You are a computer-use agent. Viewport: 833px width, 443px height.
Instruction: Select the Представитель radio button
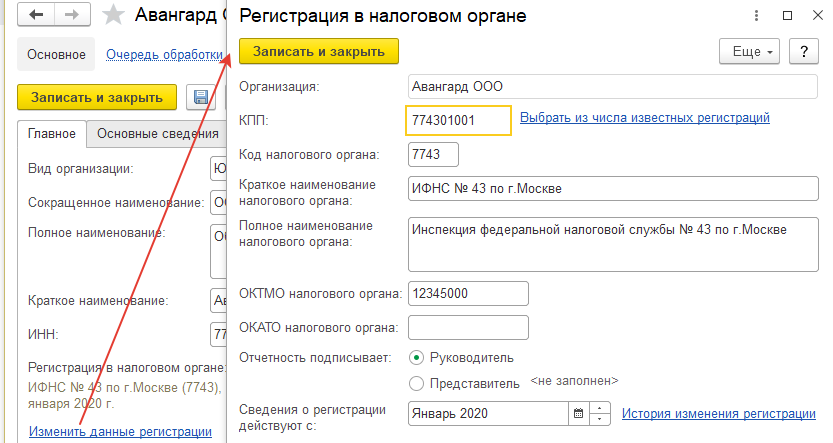(416, 382)
